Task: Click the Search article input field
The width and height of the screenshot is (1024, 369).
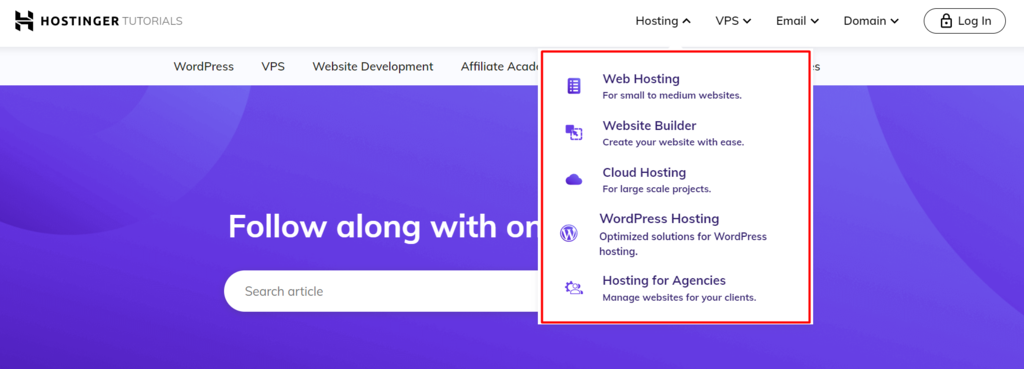Action: [x=382, y=291]
